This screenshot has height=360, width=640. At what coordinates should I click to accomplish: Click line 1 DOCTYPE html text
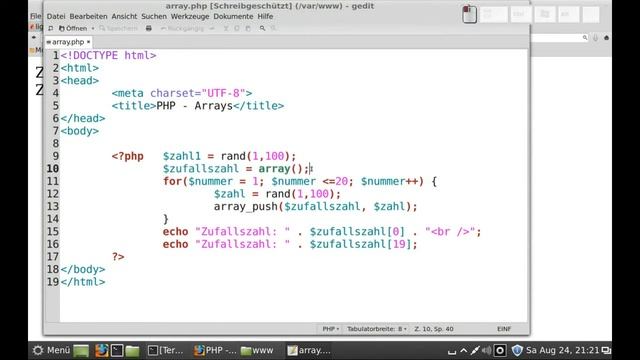(109, 56)
